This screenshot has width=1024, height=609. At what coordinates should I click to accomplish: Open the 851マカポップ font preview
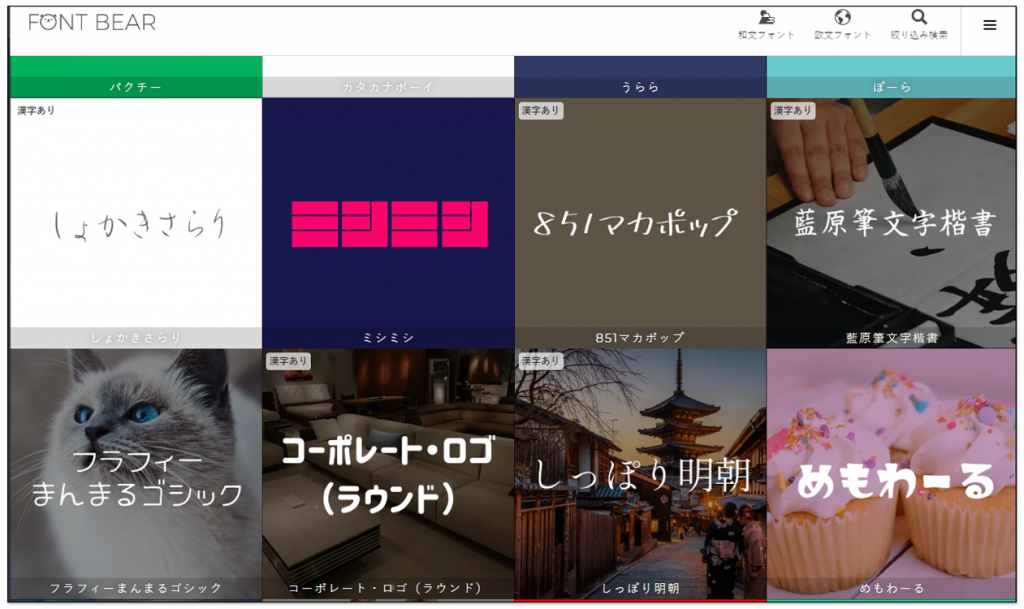point(640,223)
